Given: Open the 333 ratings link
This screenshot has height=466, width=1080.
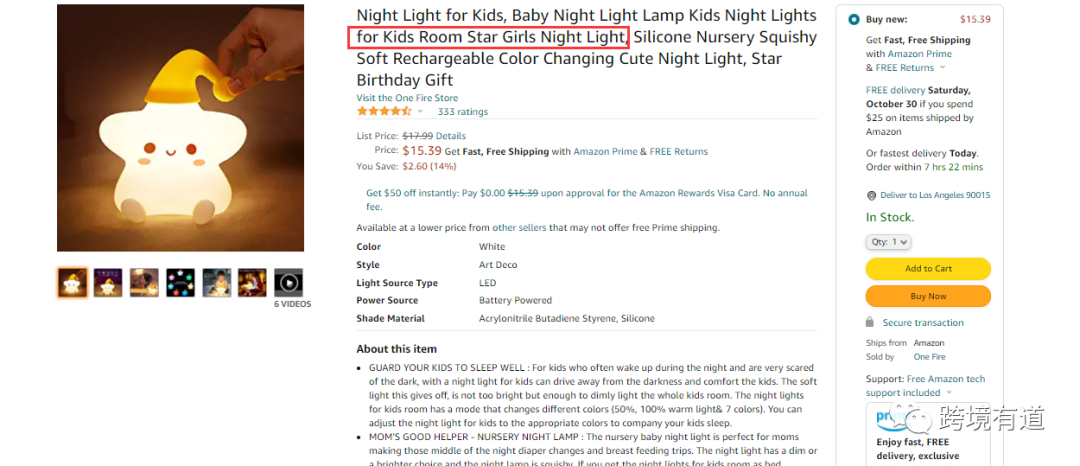Looking at the screenshot, I should (463, 112).
